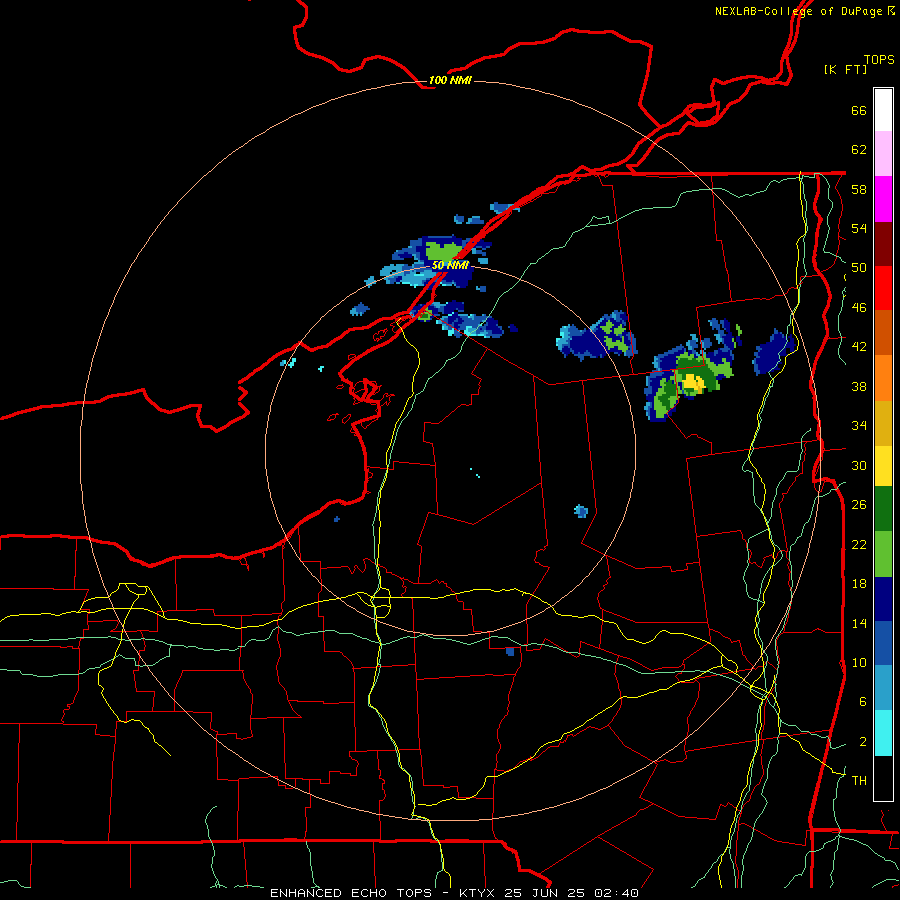Click the 25 JUN 25 date text
Screen dimensions: 900x900
point(544,893)
